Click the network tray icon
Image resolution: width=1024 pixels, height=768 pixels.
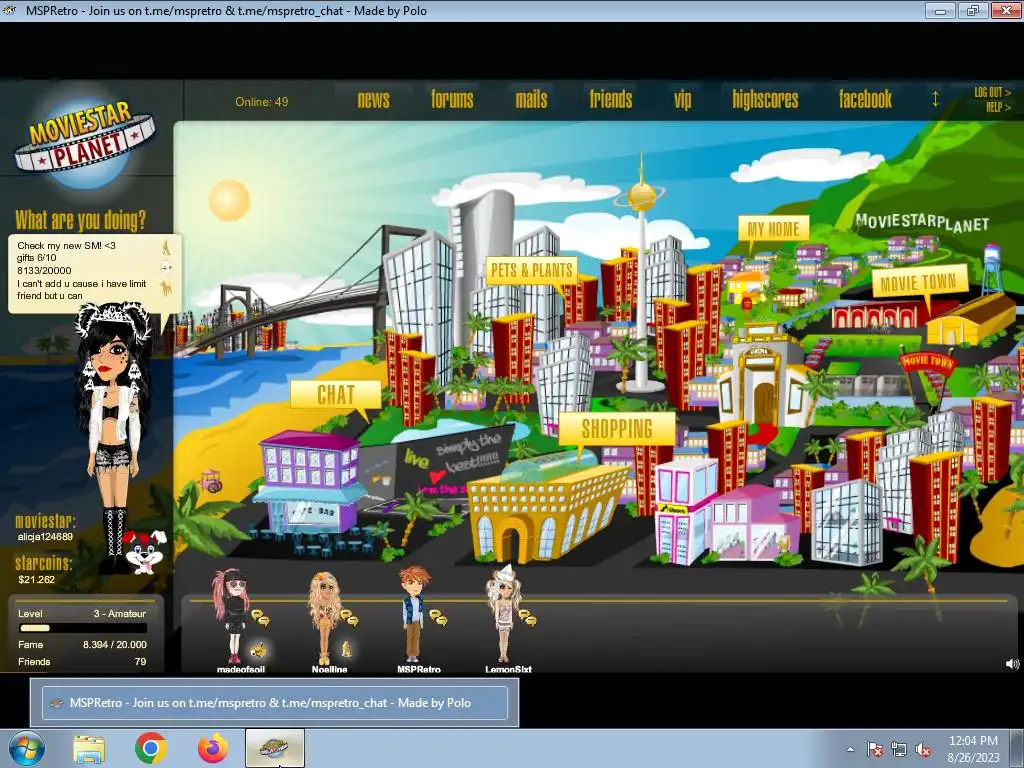pyautogui.click(x=899, y=749)
